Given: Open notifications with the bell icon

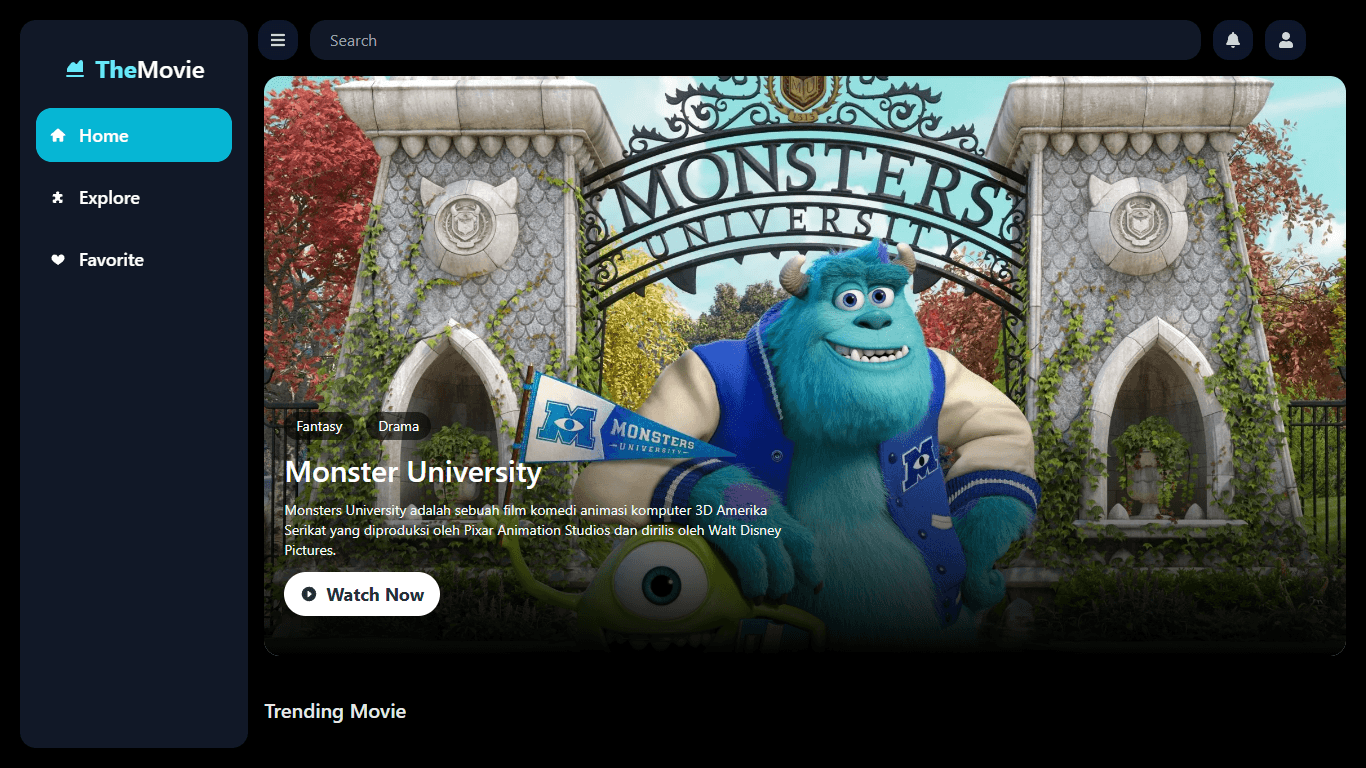Looking at the screenshot, I should (1233, 40).
